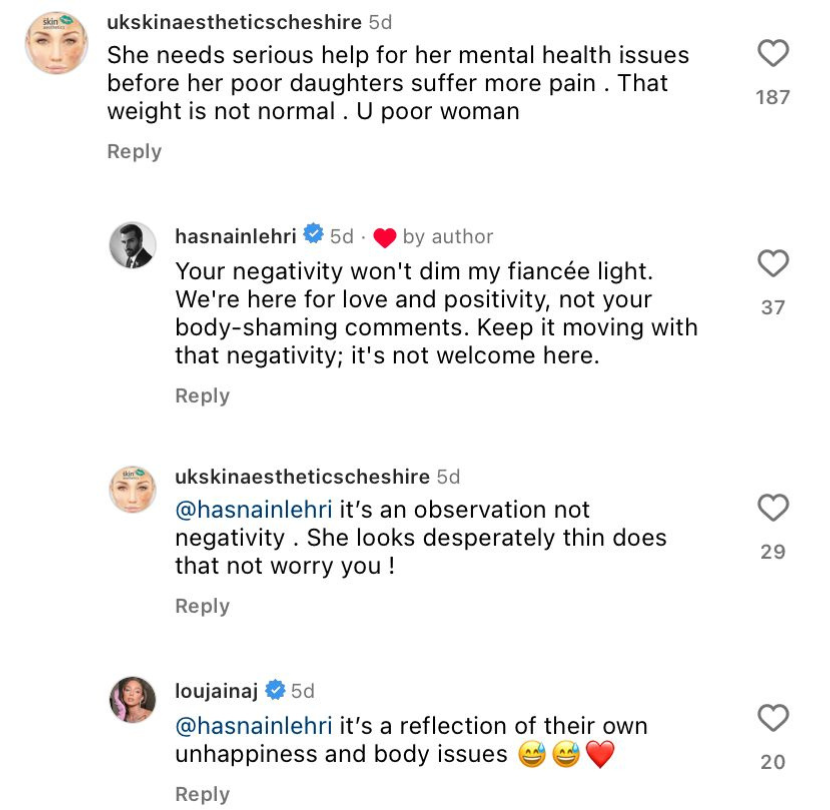Open @hasnainlehri mention in the observation reply
830x810 pixels.
[254, 510]
